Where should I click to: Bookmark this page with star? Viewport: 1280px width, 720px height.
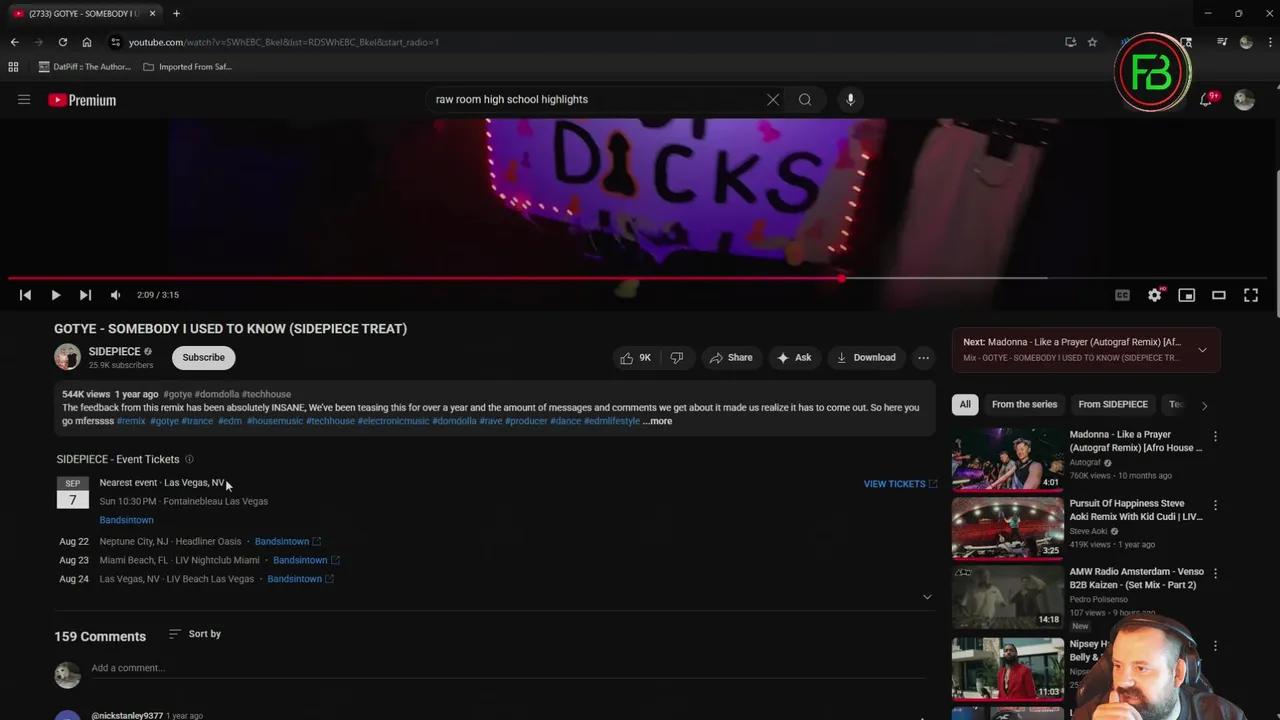[1092, 42]
